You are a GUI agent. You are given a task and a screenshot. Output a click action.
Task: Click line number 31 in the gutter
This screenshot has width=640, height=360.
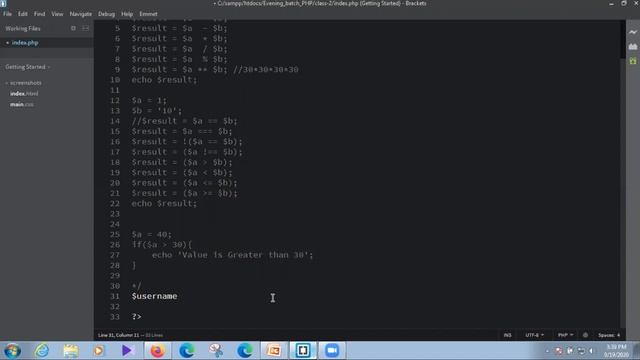click(x=115, y=296)
